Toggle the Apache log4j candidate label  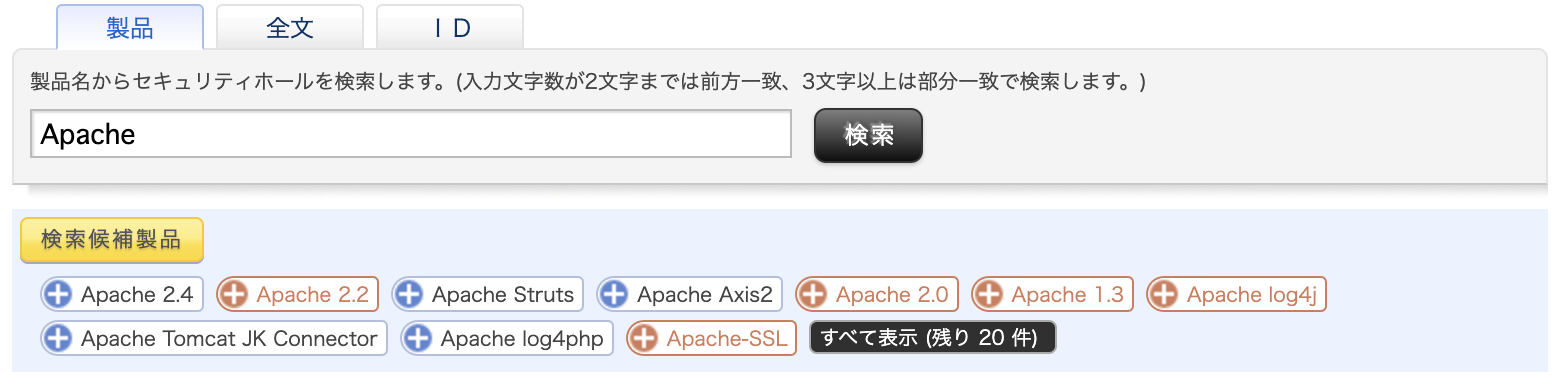coord(1251,295)
